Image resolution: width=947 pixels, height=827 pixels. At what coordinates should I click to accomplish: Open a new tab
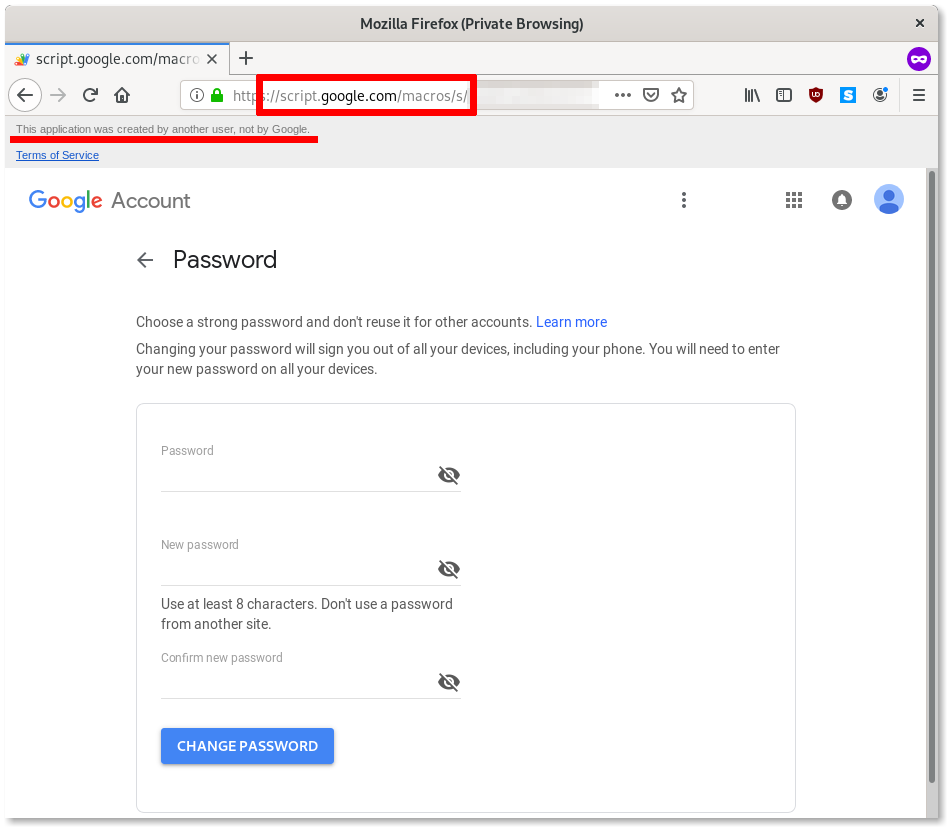coord(246,58)
